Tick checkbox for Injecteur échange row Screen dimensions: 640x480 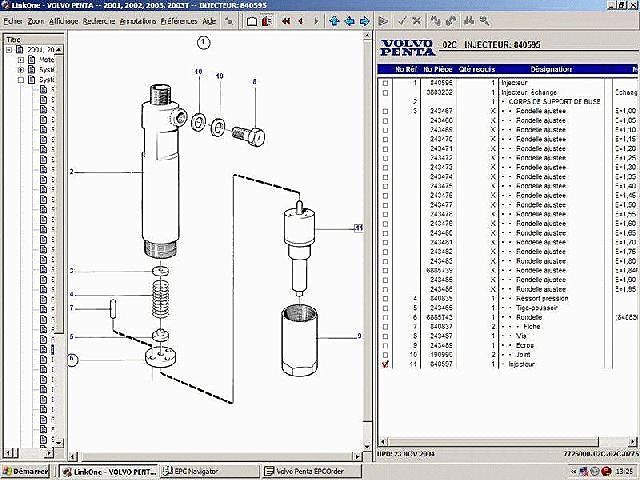pos(385,93)
